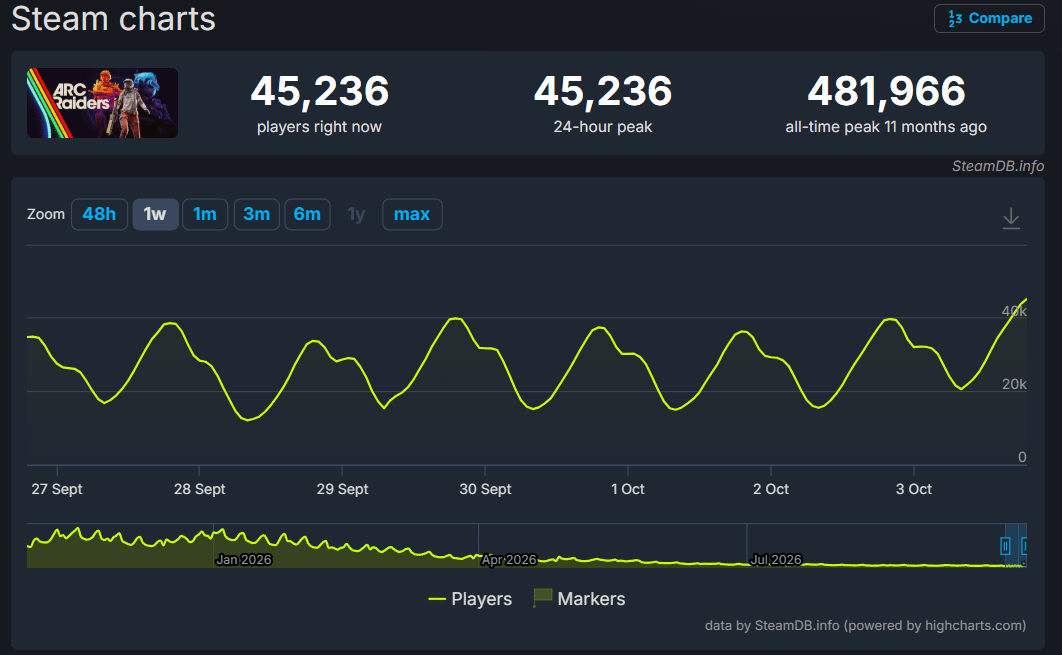Click the 2 Oct axis label

(771, 489)
